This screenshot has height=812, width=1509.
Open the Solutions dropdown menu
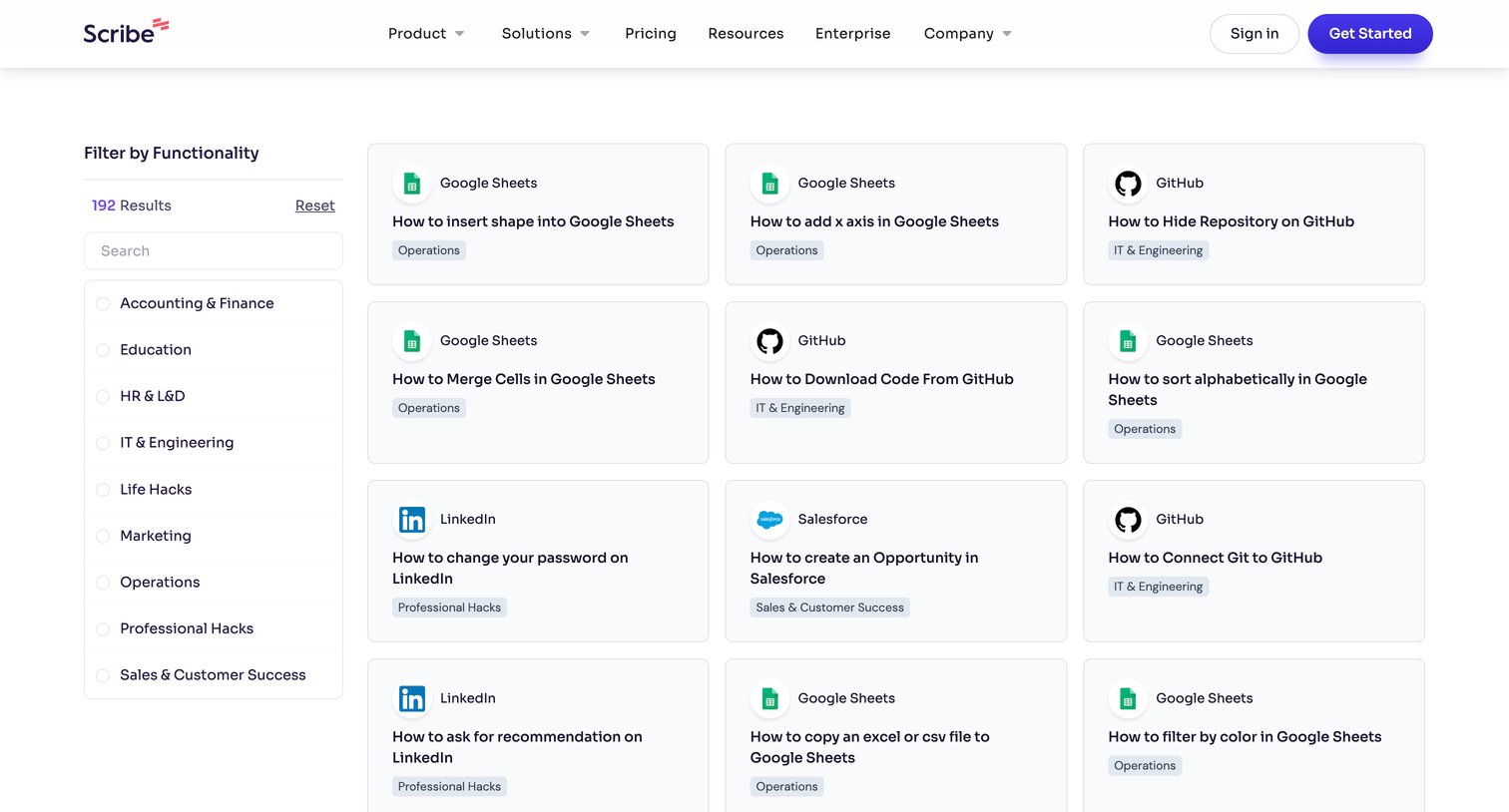(x=546, y=34)
